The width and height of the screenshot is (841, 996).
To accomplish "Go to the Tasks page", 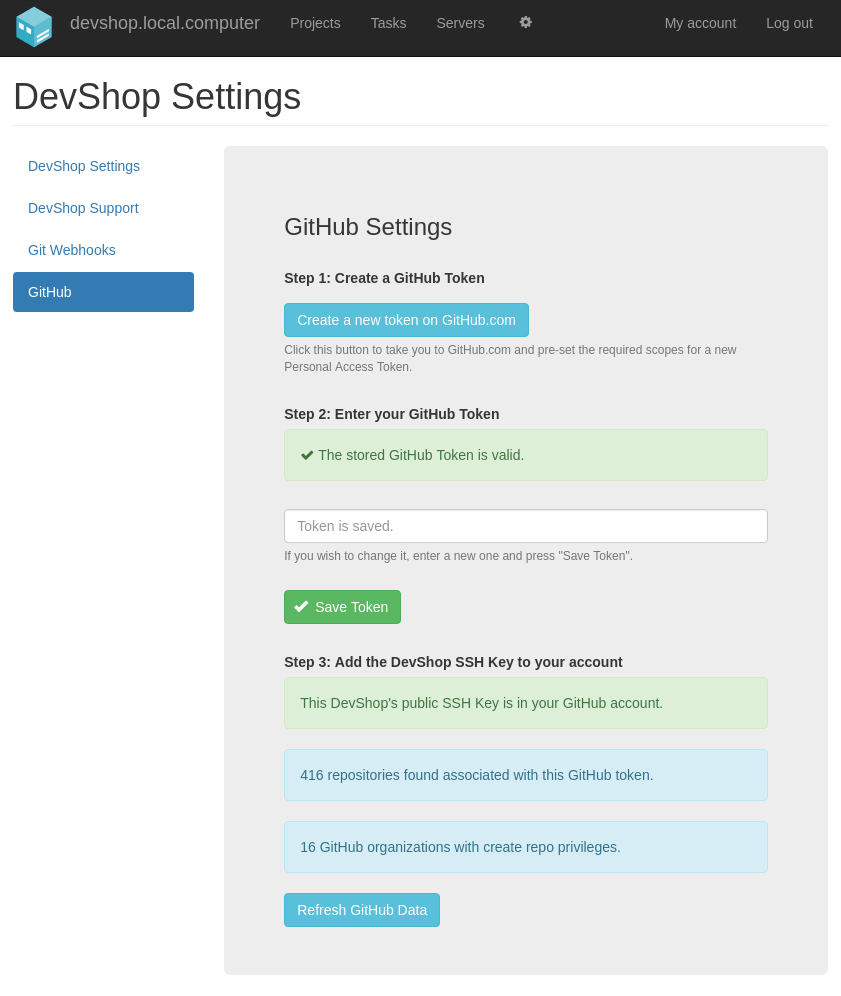I will [388, 24].
